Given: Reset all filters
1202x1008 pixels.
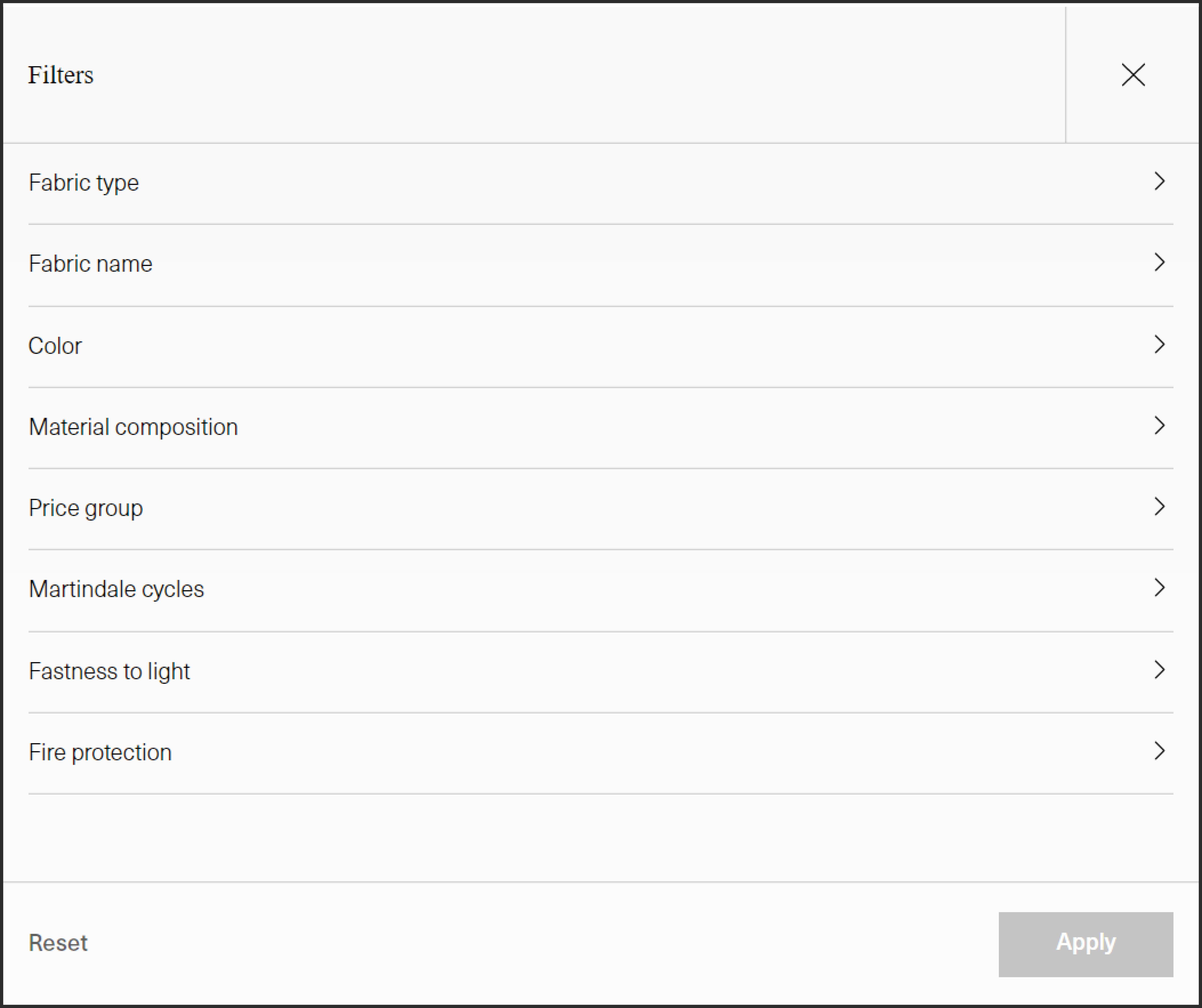Looking at the screenshot, I should pos(58,943).
